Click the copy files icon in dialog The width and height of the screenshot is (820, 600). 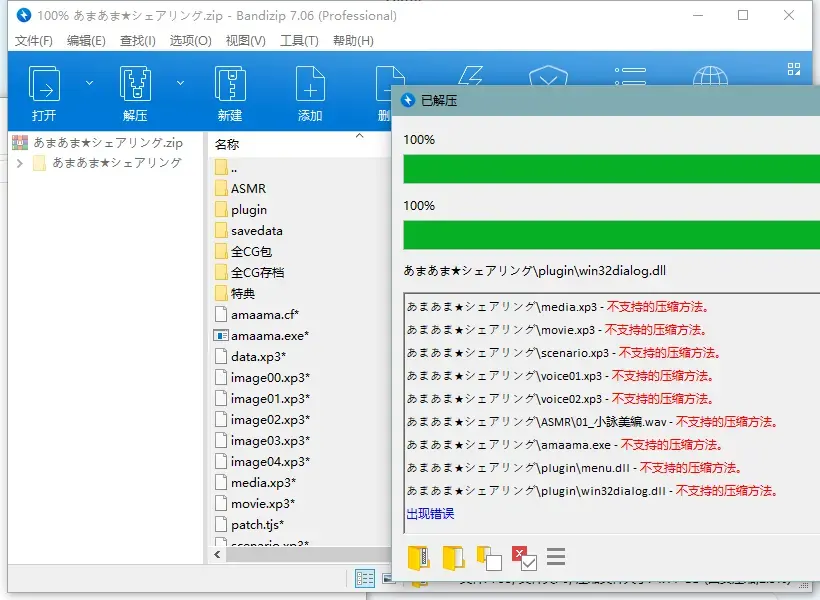point(489,558)
